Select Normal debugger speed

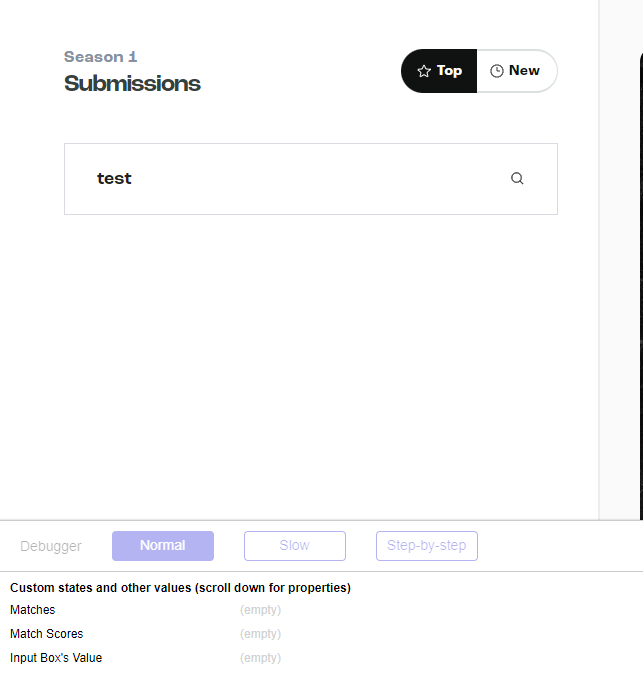163,546
